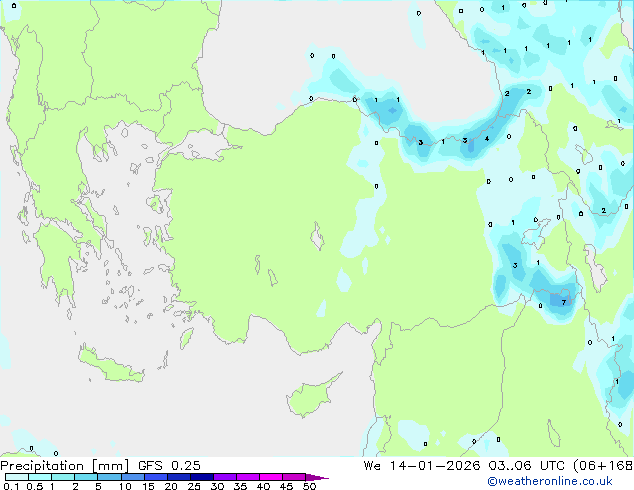The height and width of the screenshot is (490, 634).
Task: Pick the 15–20 mm legend color swatch
Action: click(x=155, y=477)
